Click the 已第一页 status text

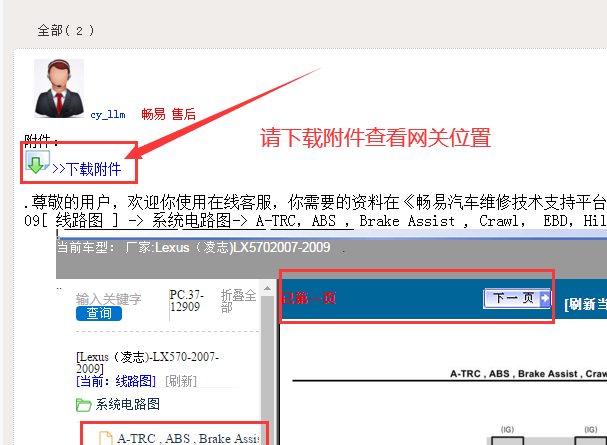[308, 298]
